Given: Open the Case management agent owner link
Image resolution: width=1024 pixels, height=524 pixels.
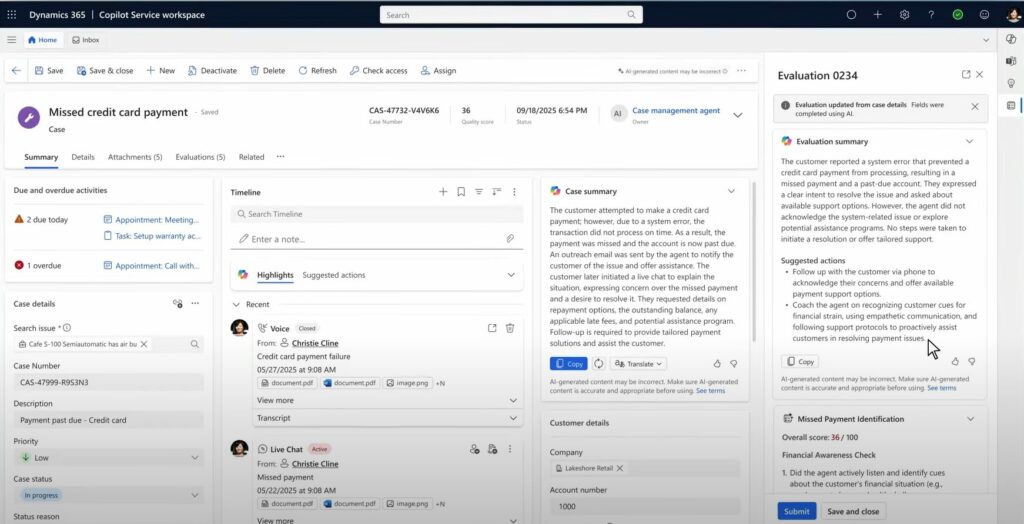Looking at the screenshot, I should (x=676, y=111).
